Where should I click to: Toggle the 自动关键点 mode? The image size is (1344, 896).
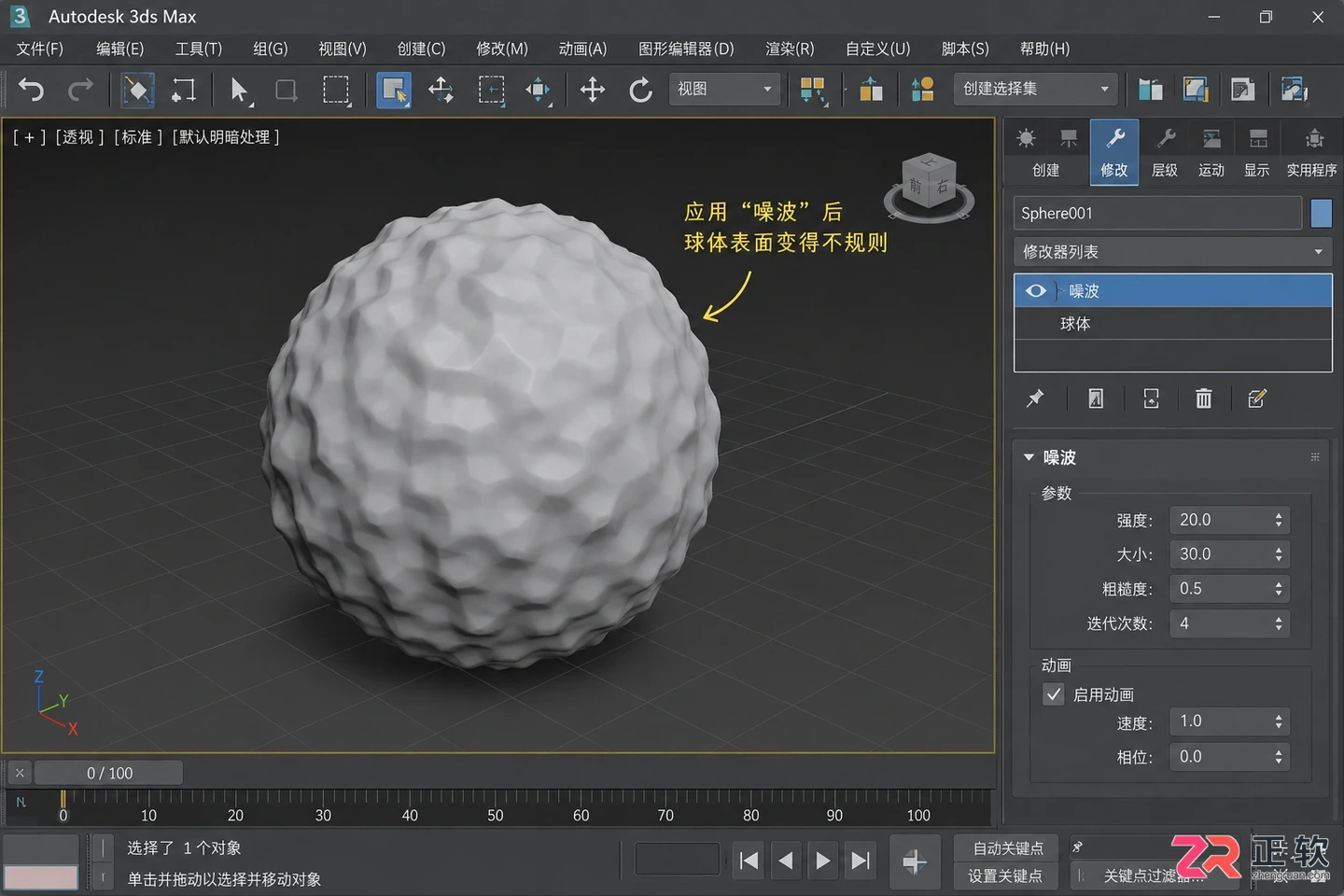coord(1008,847)
